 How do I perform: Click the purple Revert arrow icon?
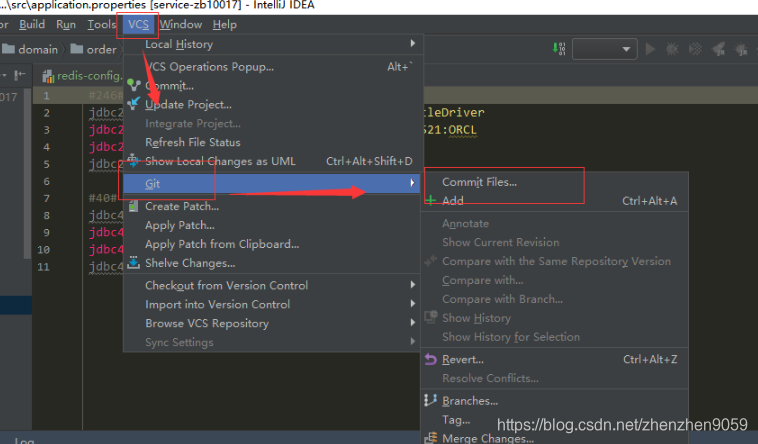430,359
